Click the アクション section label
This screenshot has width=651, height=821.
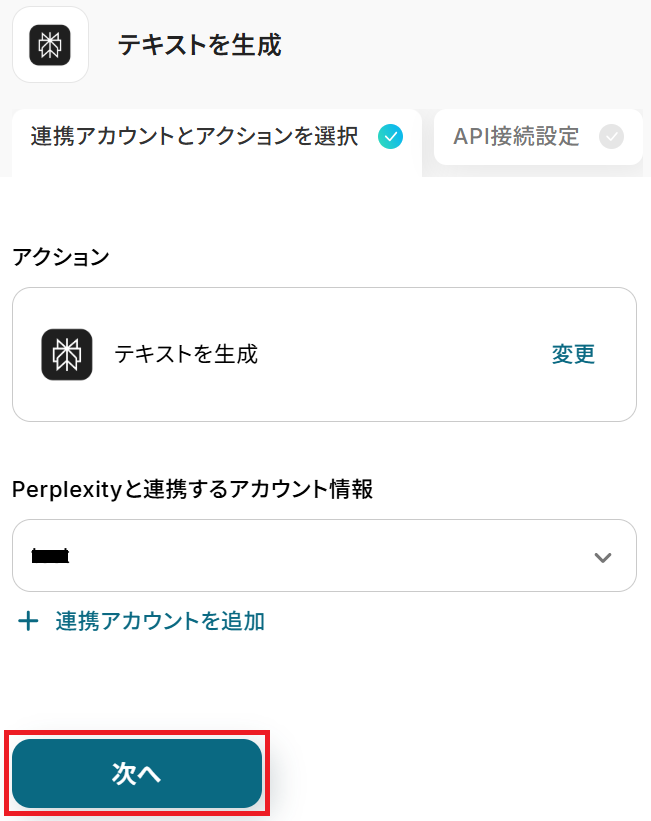pyautogui.click(x=61, y=256)
